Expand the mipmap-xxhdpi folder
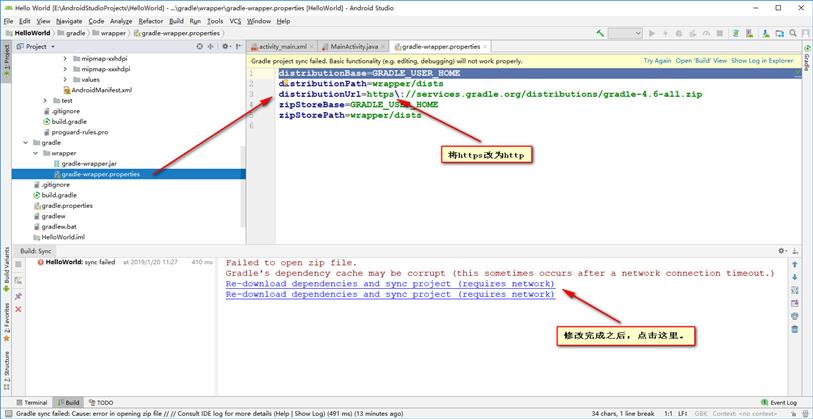Viewport: 813px width, 419px height. tap(65, 59)
